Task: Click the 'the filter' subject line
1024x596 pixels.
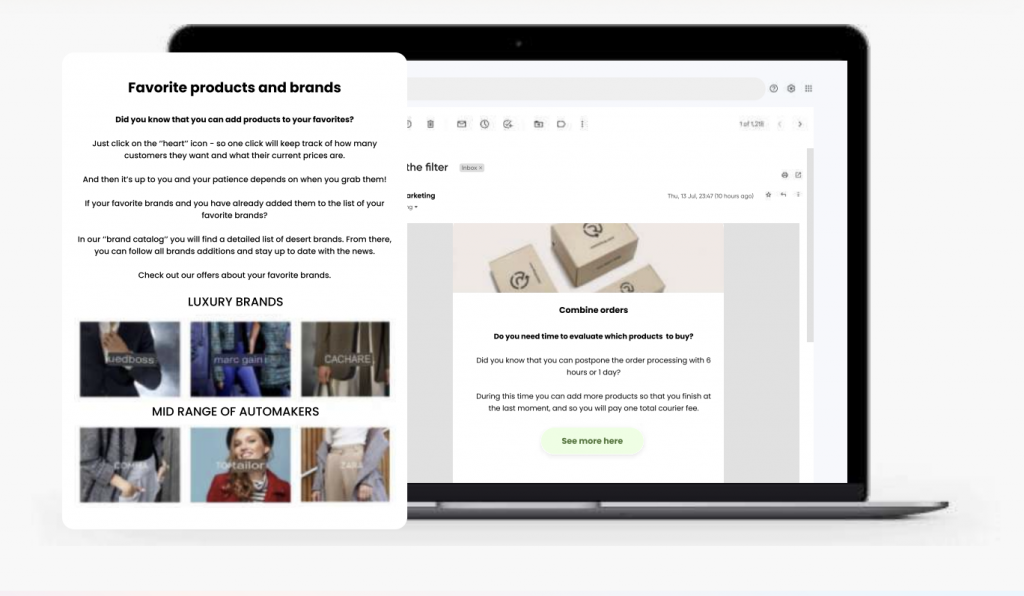Action: point(427,167)
